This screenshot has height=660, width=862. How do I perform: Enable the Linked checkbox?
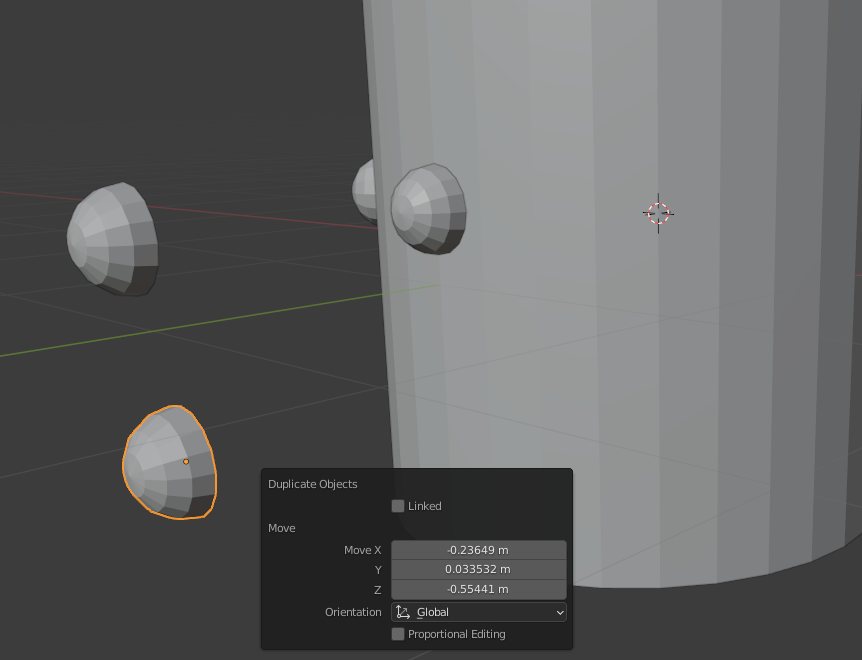point(397,506)
